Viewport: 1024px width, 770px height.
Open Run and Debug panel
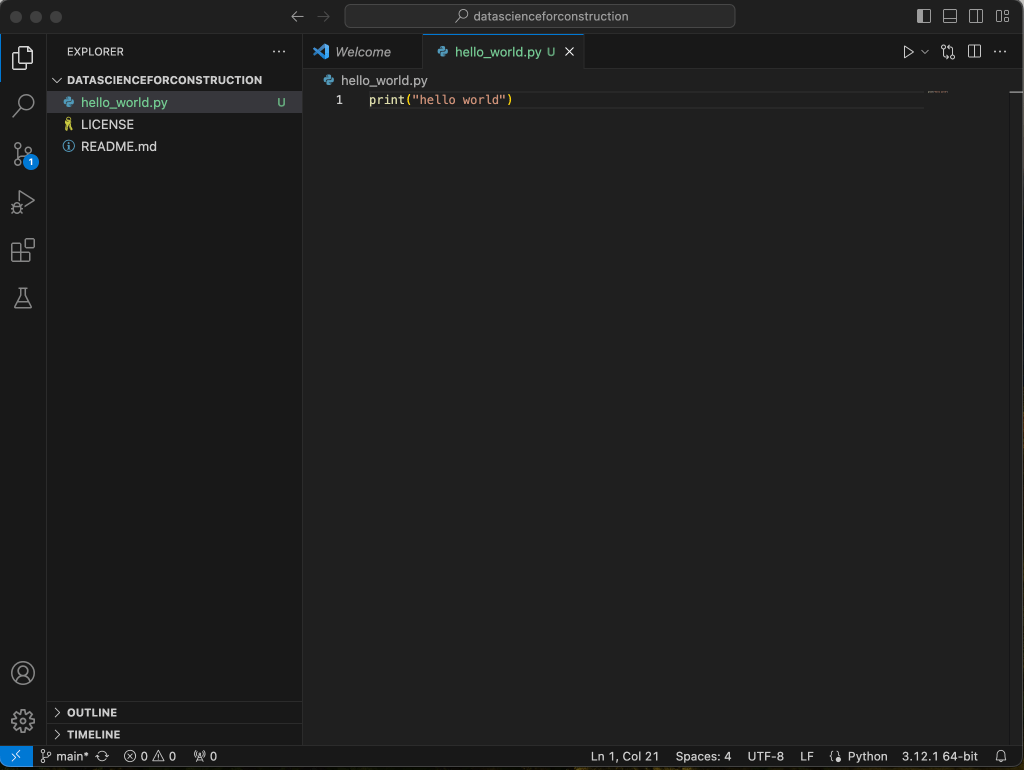(x=23, y=202)
